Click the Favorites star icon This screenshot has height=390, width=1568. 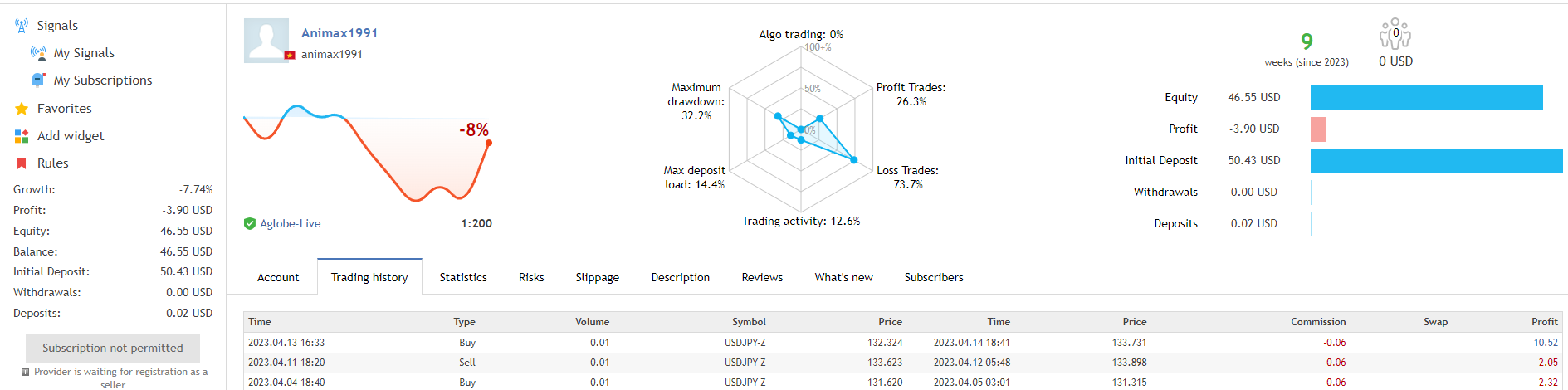point(22,109)
